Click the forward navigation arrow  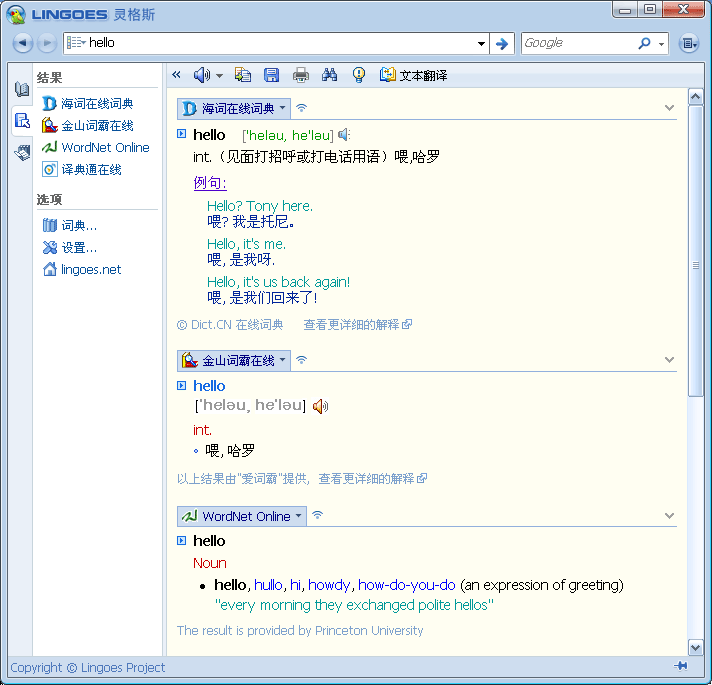click(46, 43)
